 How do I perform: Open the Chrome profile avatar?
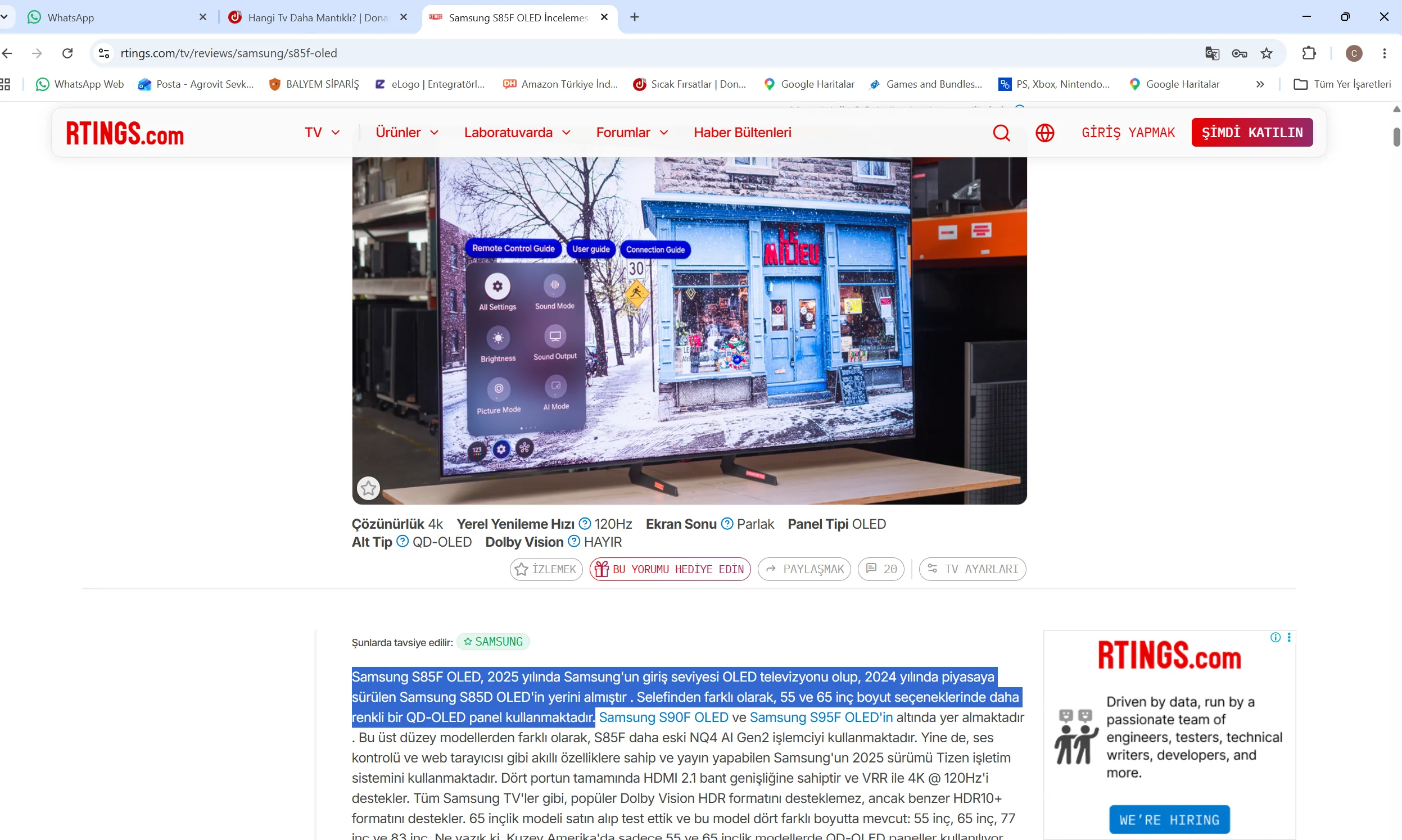tap(1354, 53)
